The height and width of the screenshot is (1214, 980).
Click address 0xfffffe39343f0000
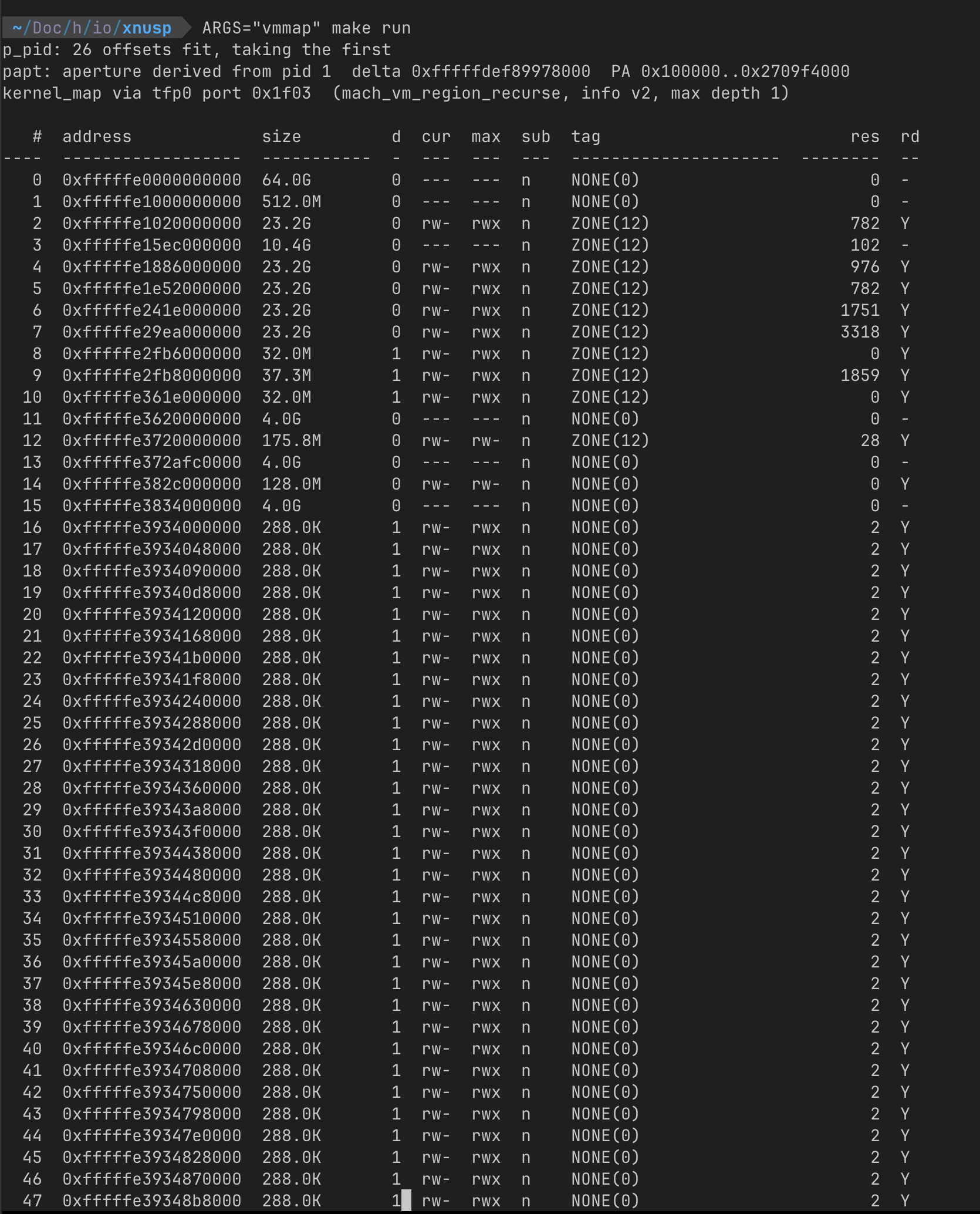click(x=152, y=831)
